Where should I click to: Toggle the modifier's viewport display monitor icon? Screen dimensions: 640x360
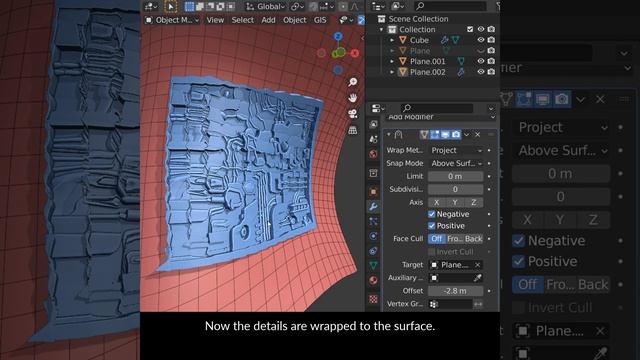445,134
